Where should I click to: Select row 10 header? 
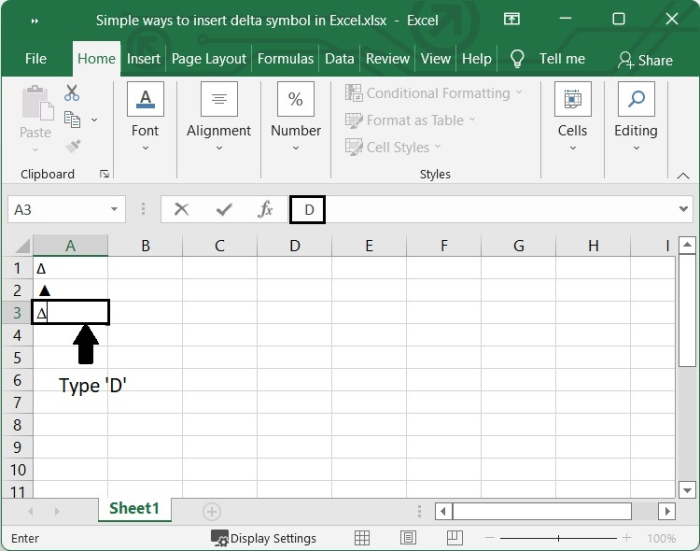click(17, 469)
